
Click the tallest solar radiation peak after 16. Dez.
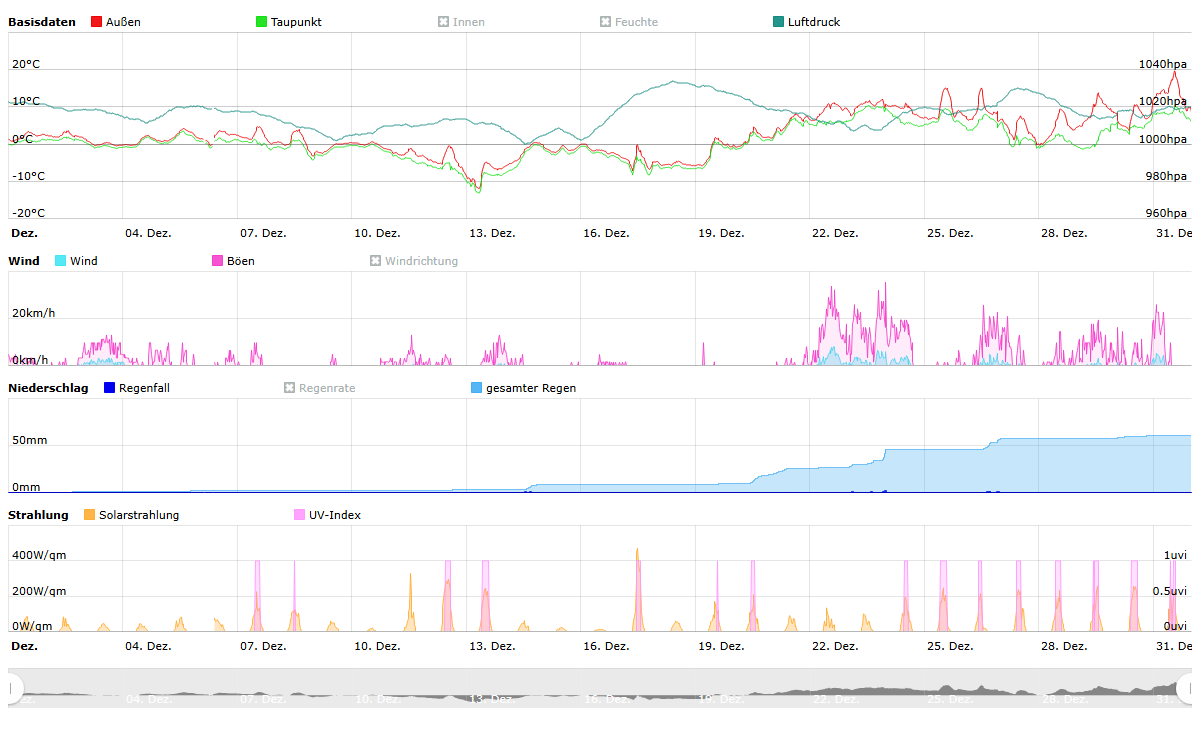click(x=637, y=552)
